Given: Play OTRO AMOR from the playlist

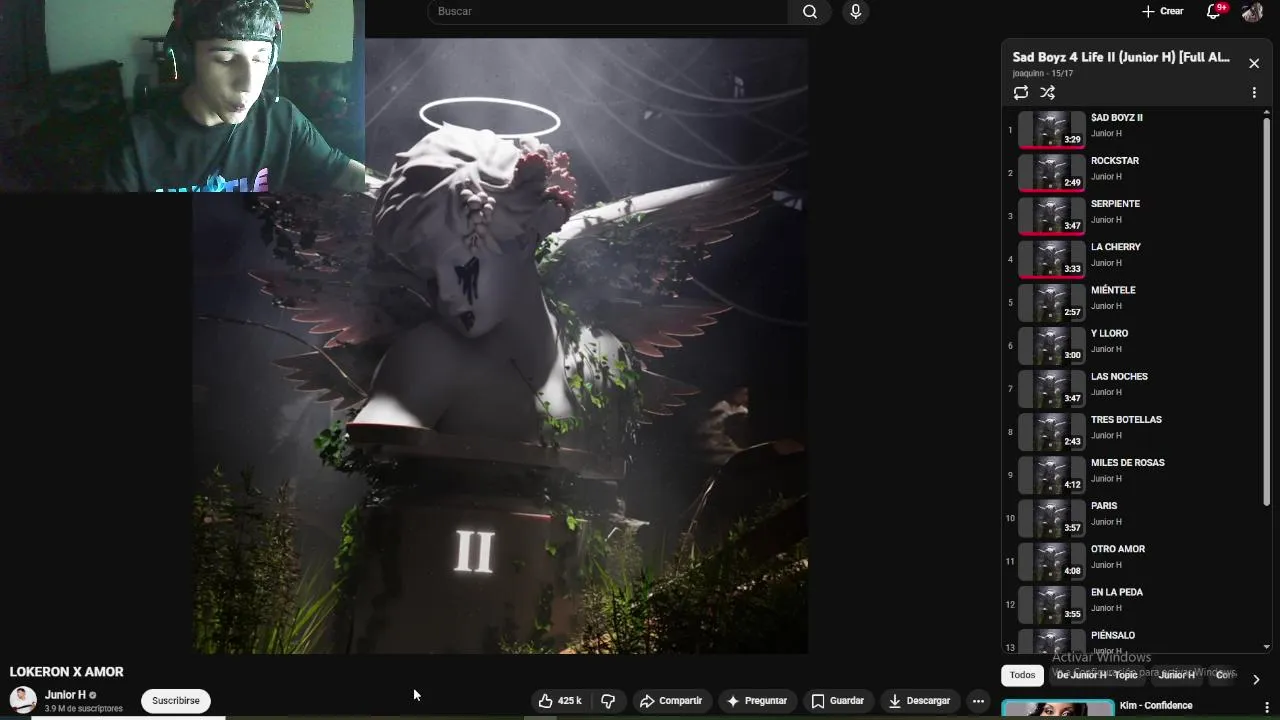Looking at the screenshot, I should 1132,559.
